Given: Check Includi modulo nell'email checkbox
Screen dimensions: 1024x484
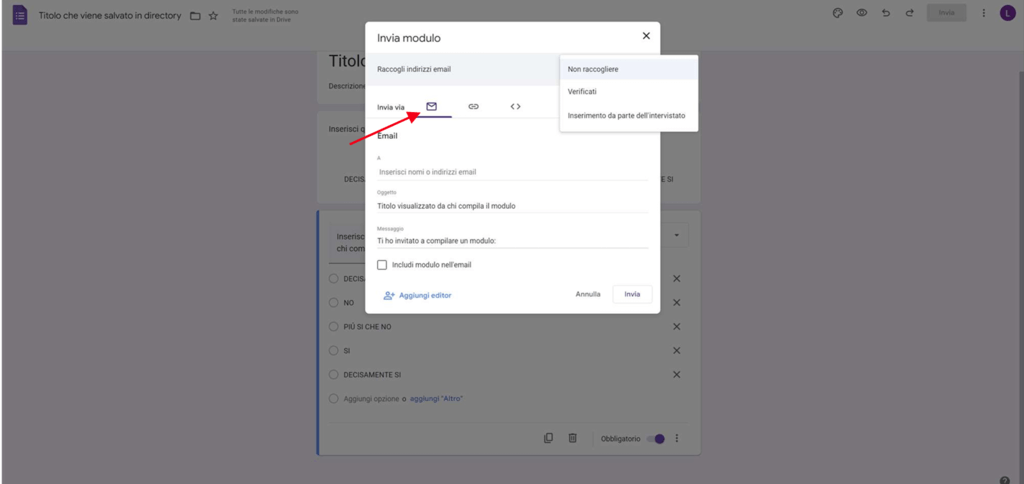Looking at the screenshot, I should (382, 265).
